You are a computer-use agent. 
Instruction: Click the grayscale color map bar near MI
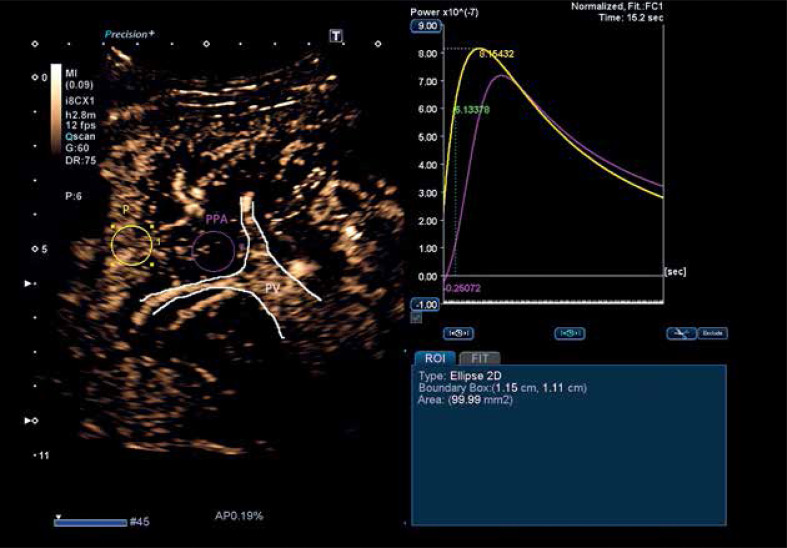click(57, 108)
